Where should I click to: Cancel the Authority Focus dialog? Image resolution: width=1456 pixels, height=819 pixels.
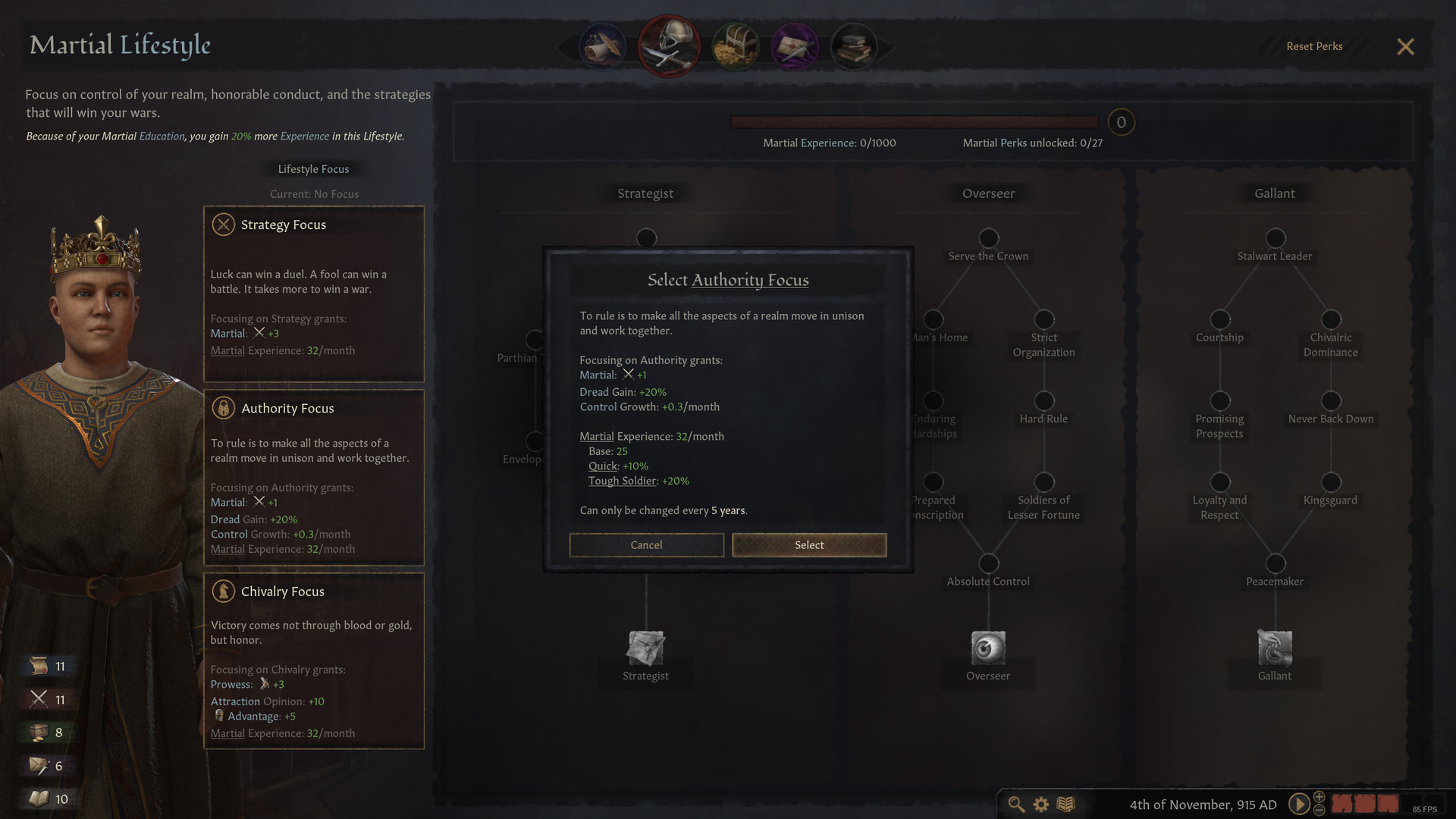pyautogui.click(x=646, y=545)
